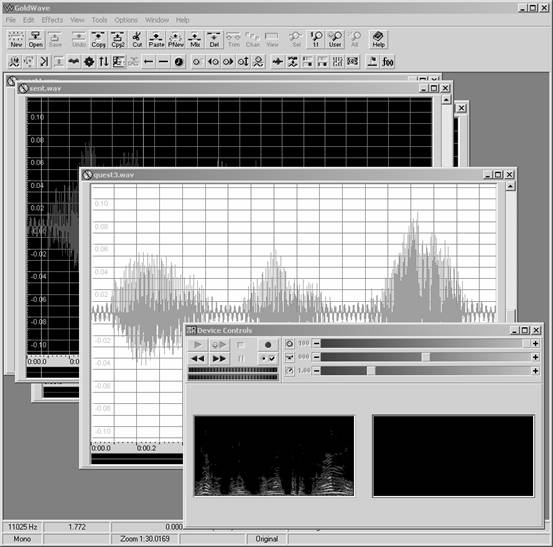Click fast forward in Device Controls
Screen dimensions: 553x547
(x=219, y=359)
